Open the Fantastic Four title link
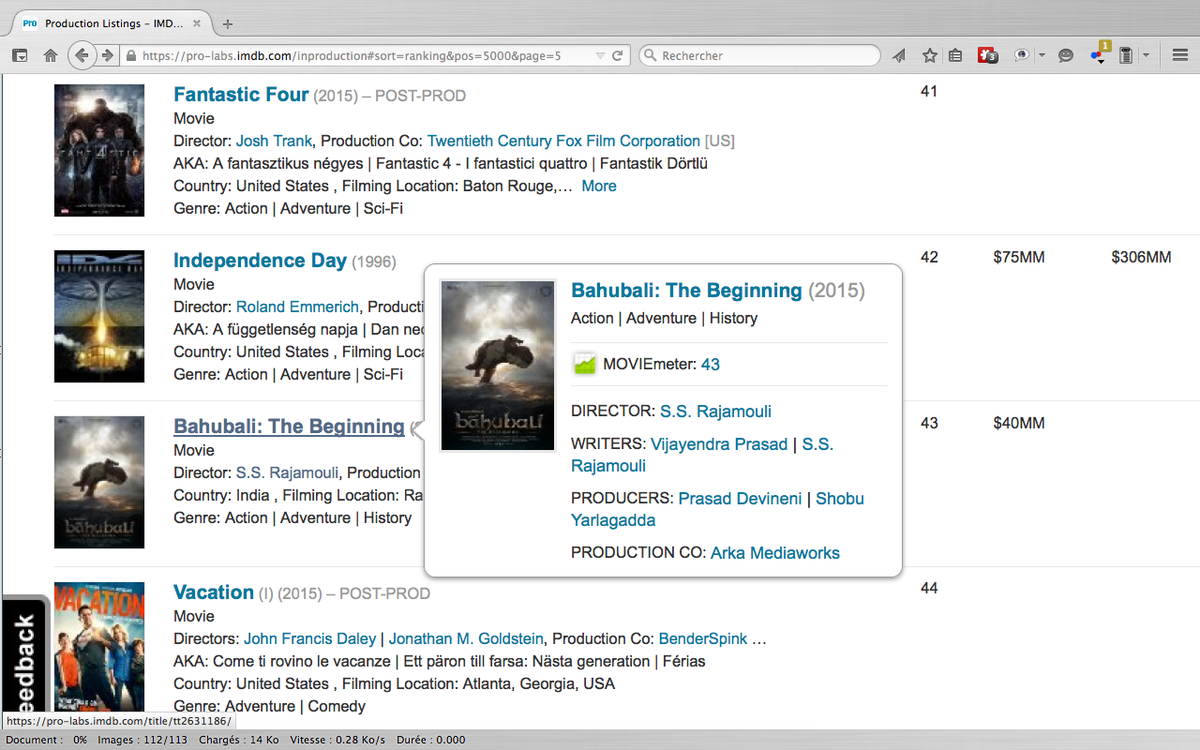This screenshot has height=750, width=1200. (241, 94)
